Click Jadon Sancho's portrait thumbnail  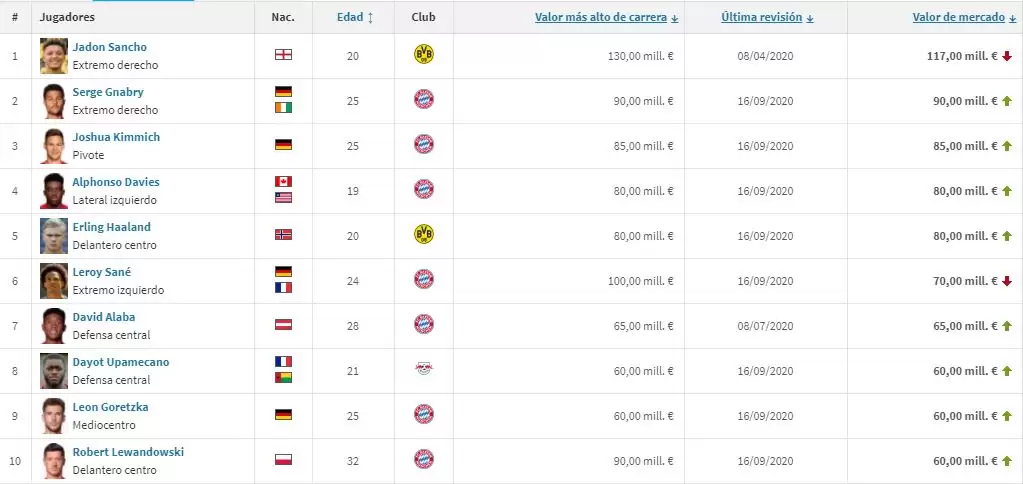coord(54,55)
